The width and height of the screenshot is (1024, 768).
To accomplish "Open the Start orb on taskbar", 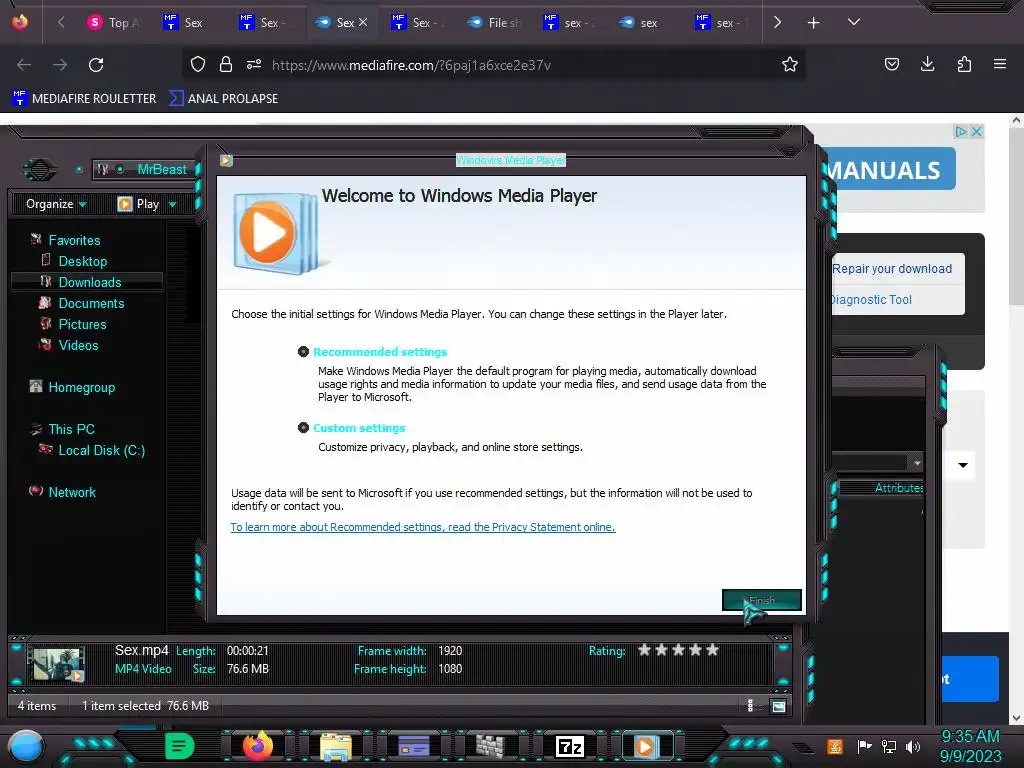I will [26, 747].
